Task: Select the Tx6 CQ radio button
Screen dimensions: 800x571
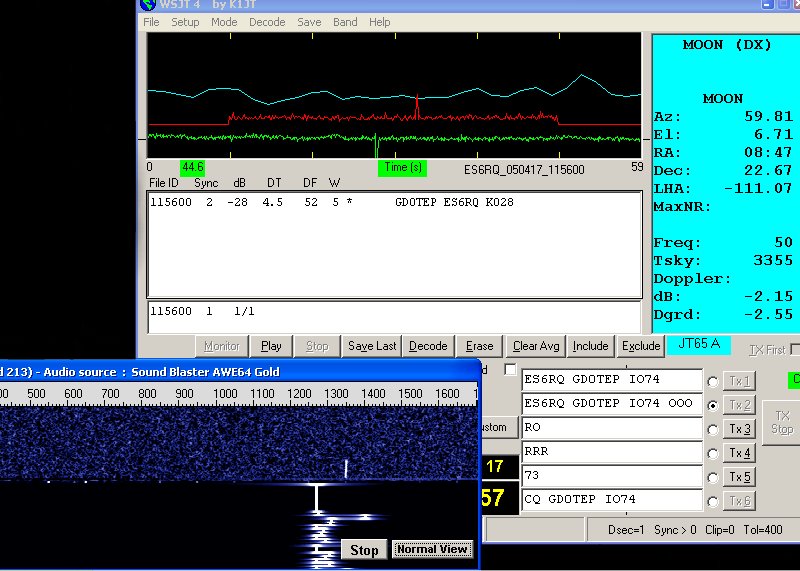Action: tap(712, 500)
